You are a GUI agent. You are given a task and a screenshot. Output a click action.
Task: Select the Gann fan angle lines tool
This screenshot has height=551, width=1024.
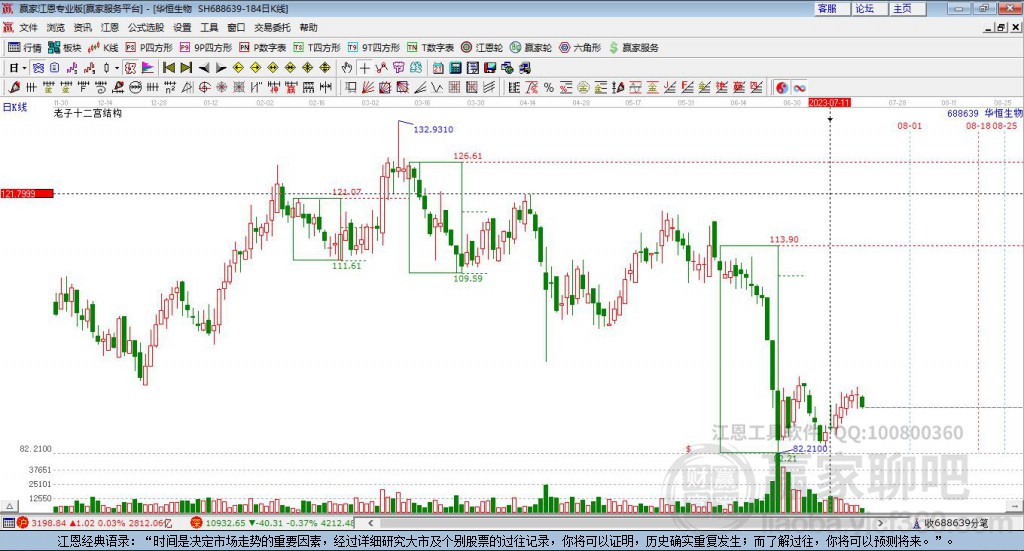[367, 87]
